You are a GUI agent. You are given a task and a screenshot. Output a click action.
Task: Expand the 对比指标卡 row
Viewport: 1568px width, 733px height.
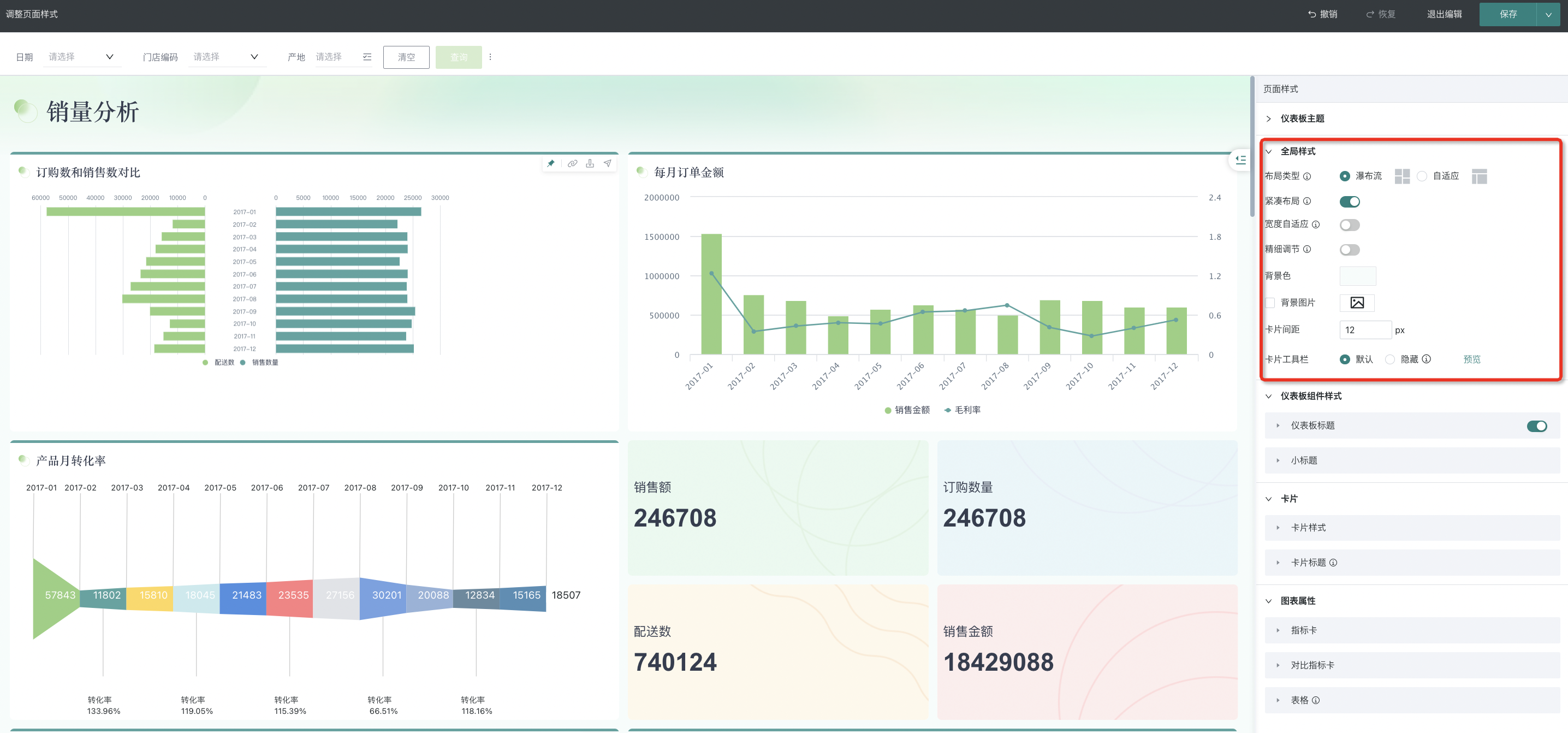(x=1412, y=665)
